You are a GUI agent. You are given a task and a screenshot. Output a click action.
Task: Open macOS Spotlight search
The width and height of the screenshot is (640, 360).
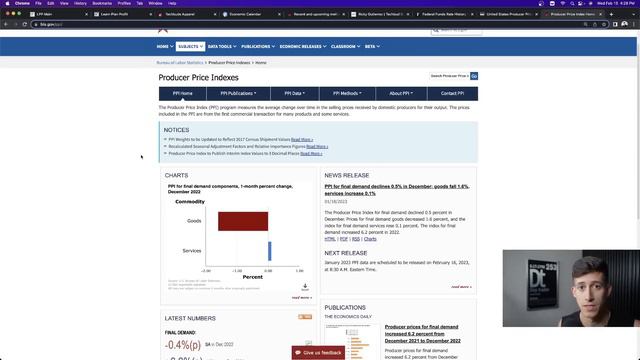point(572,3)
